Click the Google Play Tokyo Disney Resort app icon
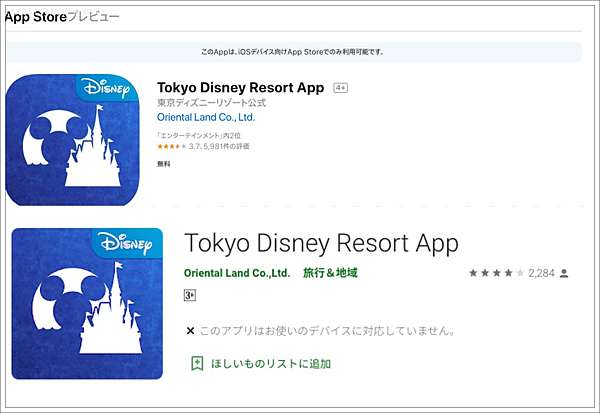Image resolution: width=600 pixels, height=413 pixels. point(87,304)
